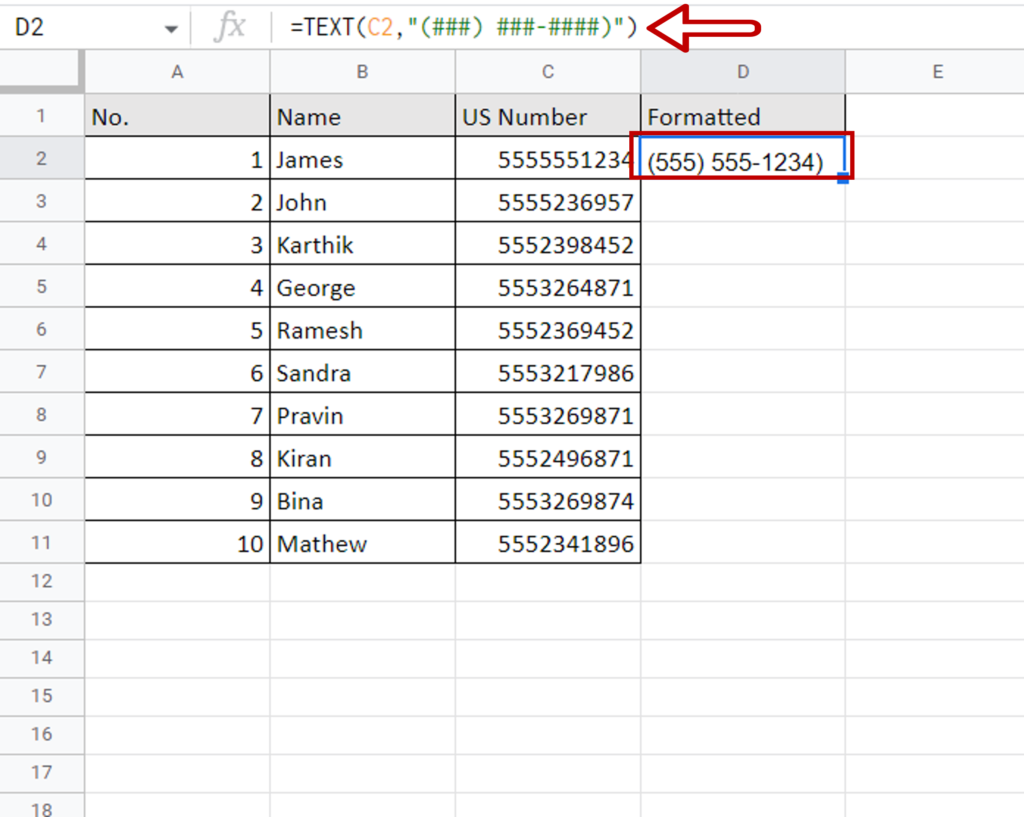Click cell with number 5552496871
The image size is (1024, 817).
tap(548, 457)
